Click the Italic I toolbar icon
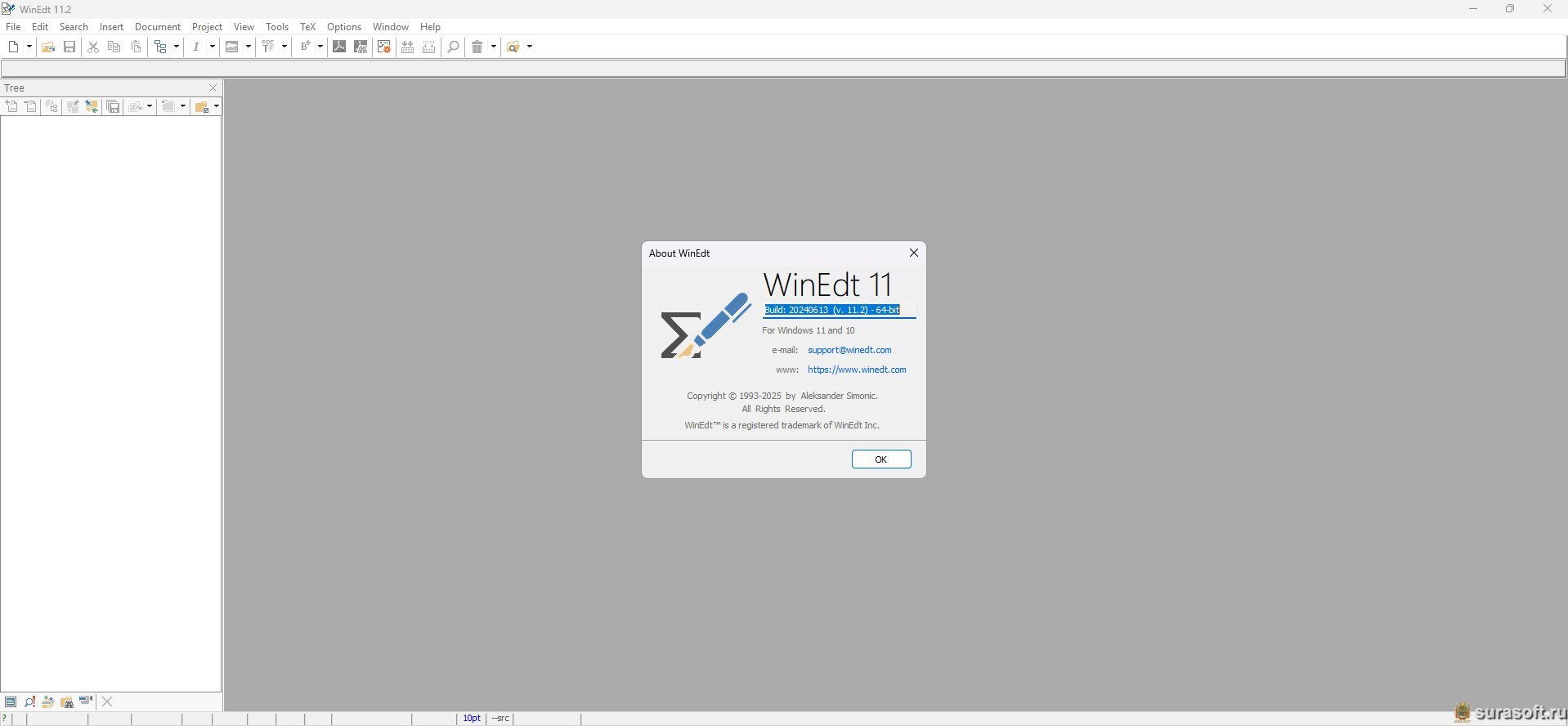 (196, 47)
